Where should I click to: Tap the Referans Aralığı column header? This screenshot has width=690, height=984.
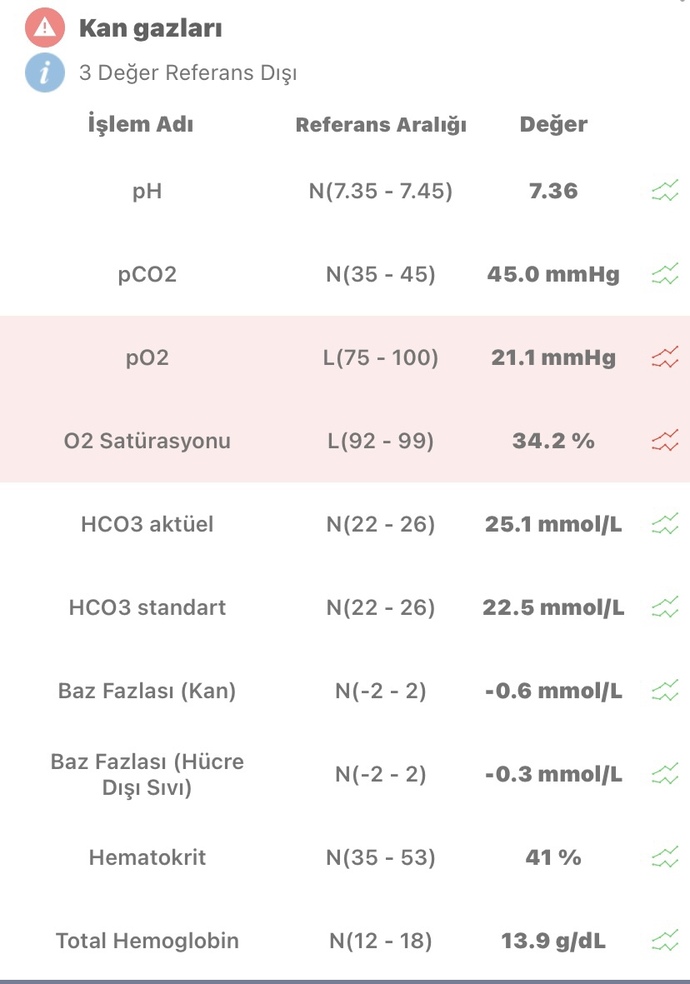click(381, 124)
